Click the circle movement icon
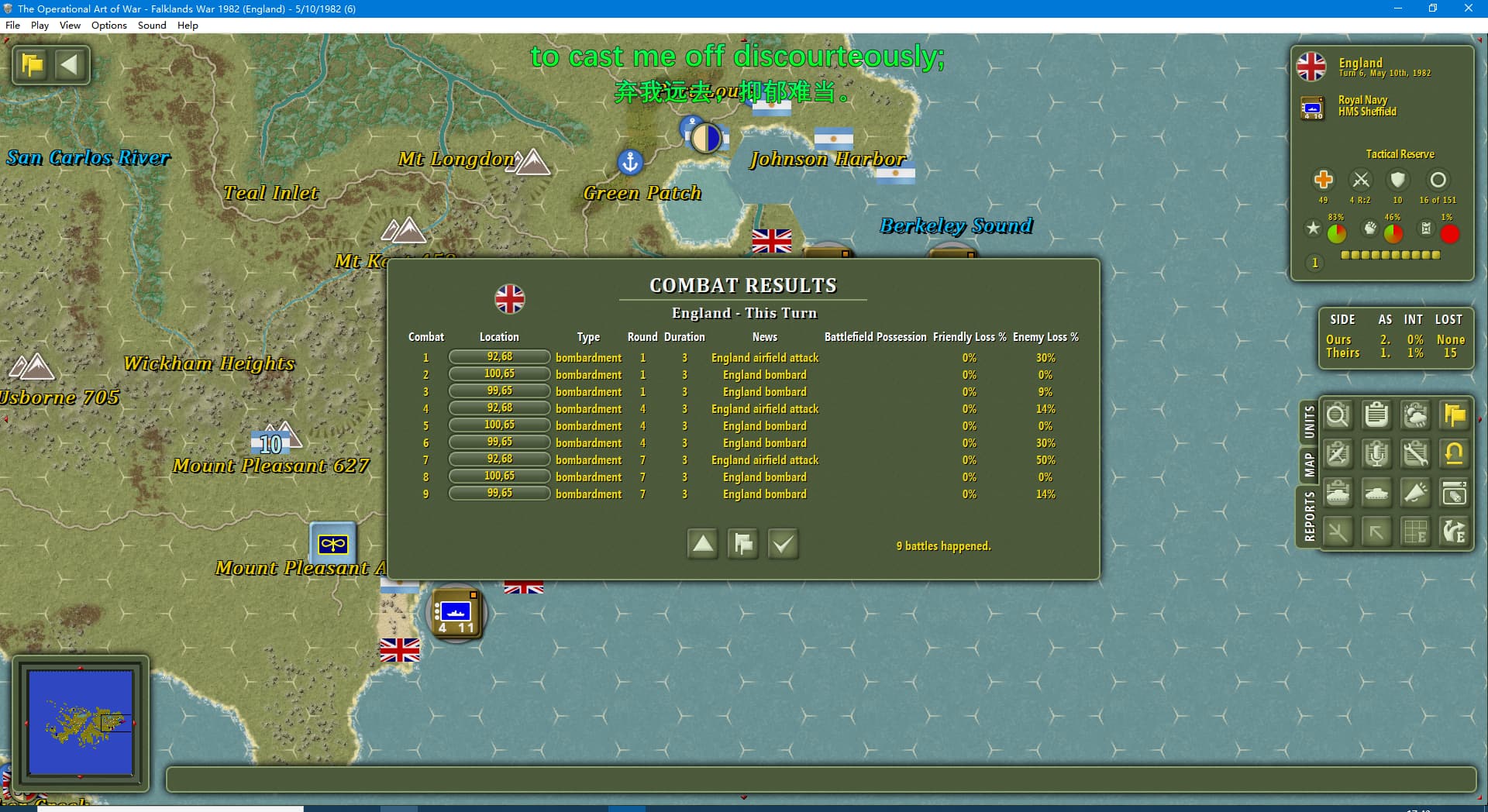Viewport: 1488px width, 812px height. [x=1438, y=180]
